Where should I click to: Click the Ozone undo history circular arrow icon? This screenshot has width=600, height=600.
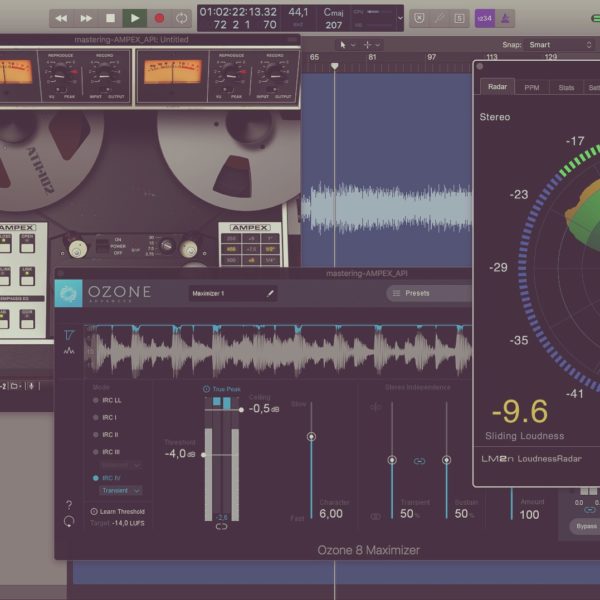69,521
